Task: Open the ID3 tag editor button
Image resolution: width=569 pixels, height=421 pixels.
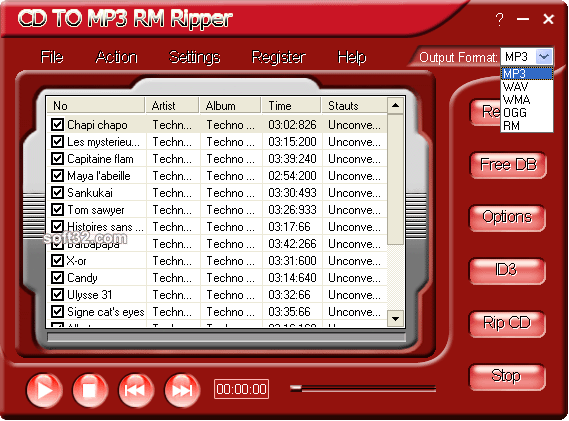Action: 507,270
